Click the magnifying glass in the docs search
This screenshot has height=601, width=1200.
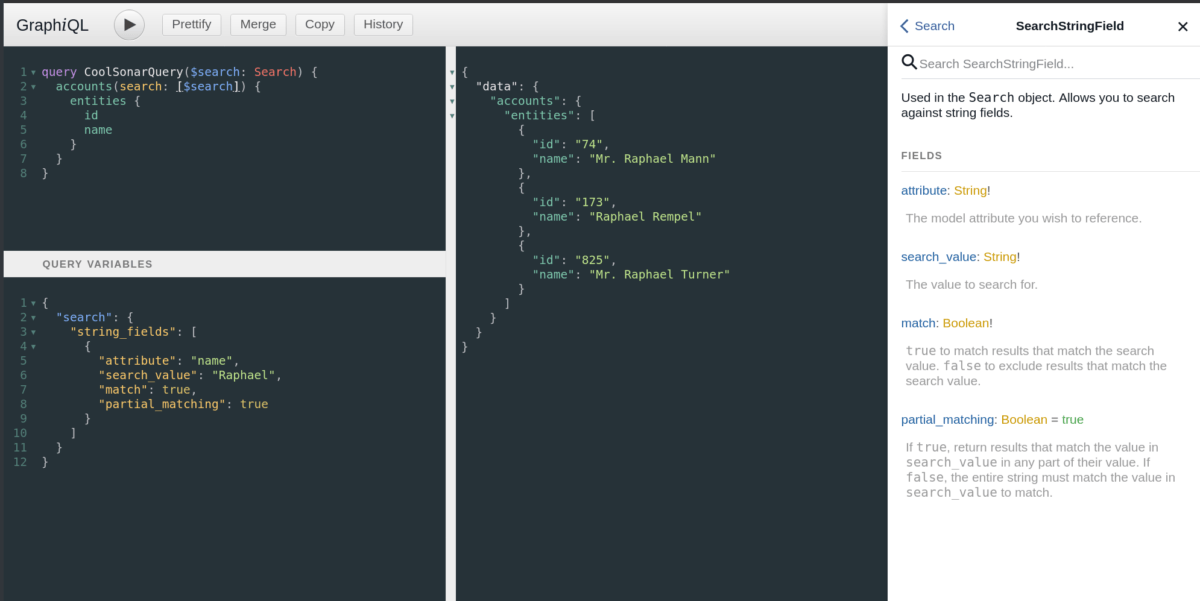pos(909,62)
